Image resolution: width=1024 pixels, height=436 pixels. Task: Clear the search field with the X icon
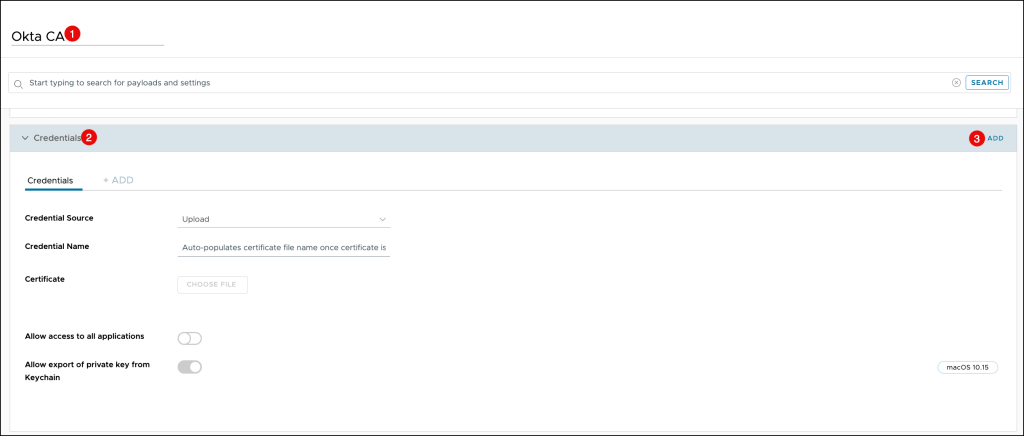point(956,83)
